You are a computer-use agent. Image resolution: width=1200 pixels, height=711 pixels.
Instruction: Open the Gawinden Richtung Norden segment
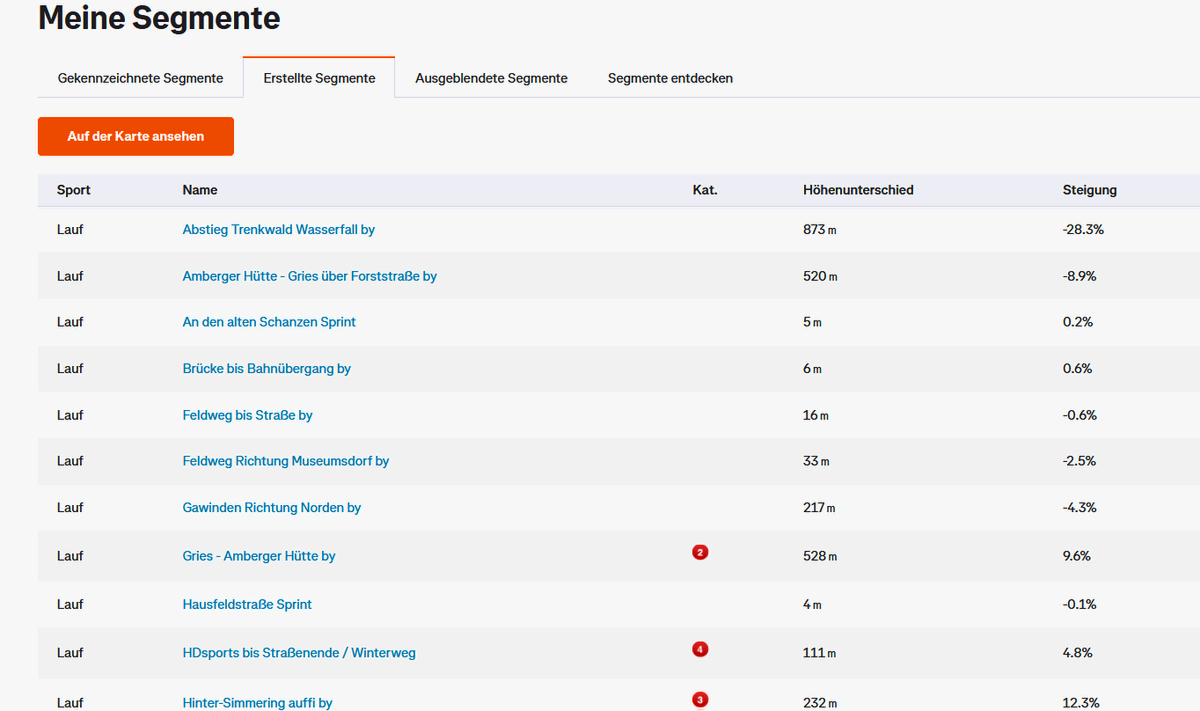[271, 507]
